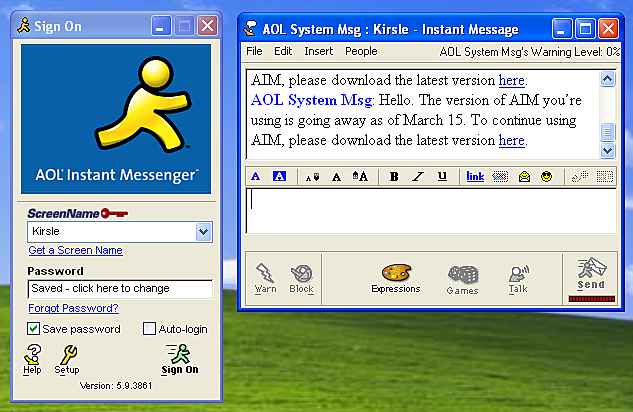Click the AOL Instant Messenger logo banner
The height and width of the screenshot is (412, 633).
coord(116,119)
